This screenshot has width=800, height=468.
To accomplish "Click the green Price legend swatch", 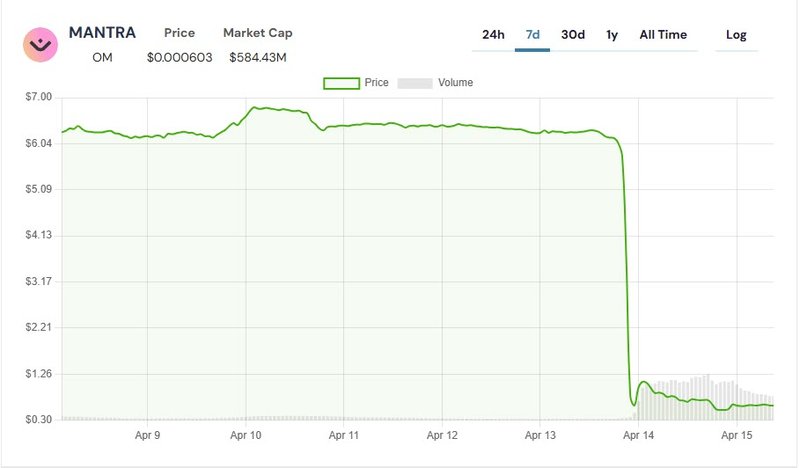I will point(341,83).
